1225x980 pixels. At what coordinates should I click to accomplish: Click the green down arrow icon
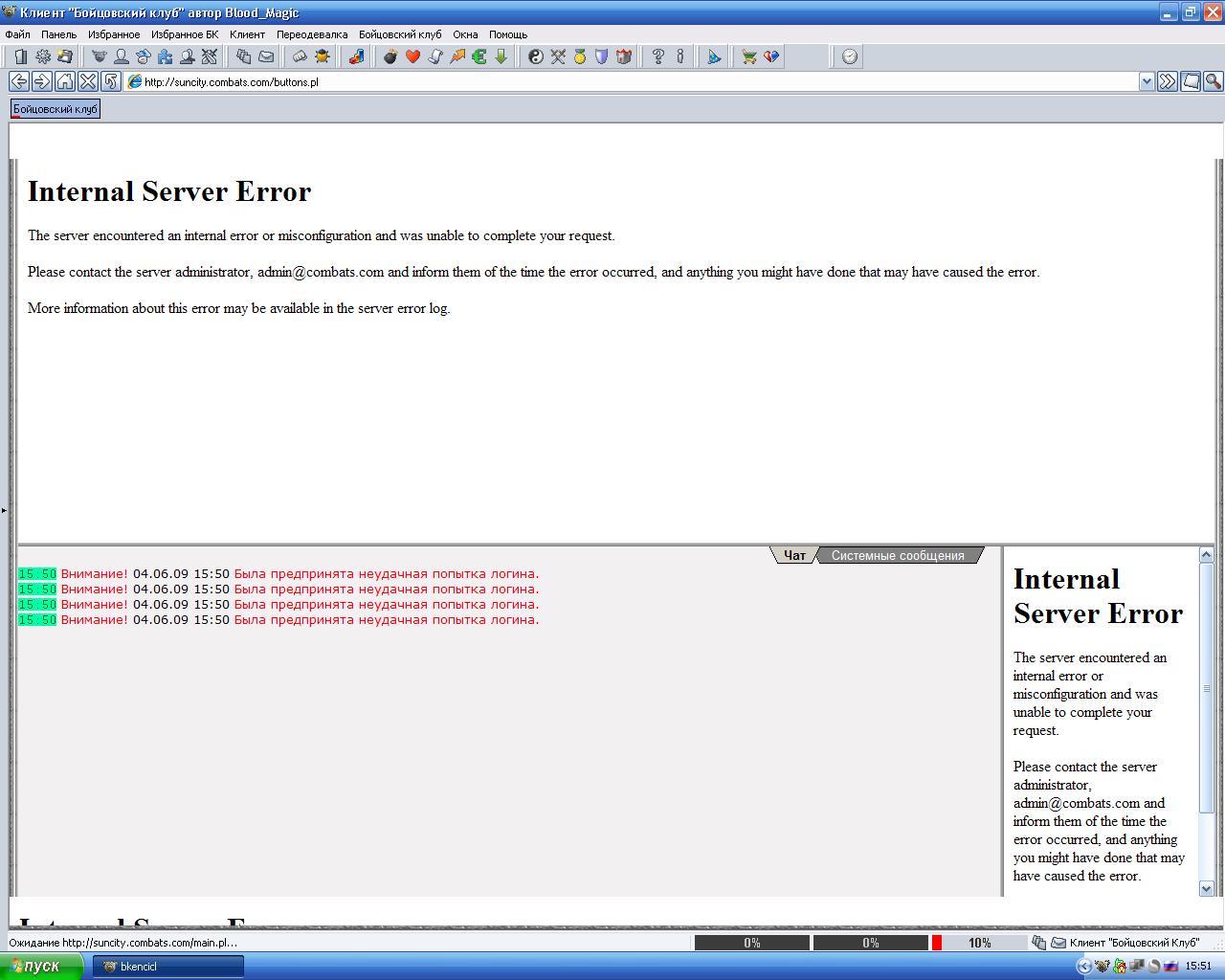[x=501, y=56]
